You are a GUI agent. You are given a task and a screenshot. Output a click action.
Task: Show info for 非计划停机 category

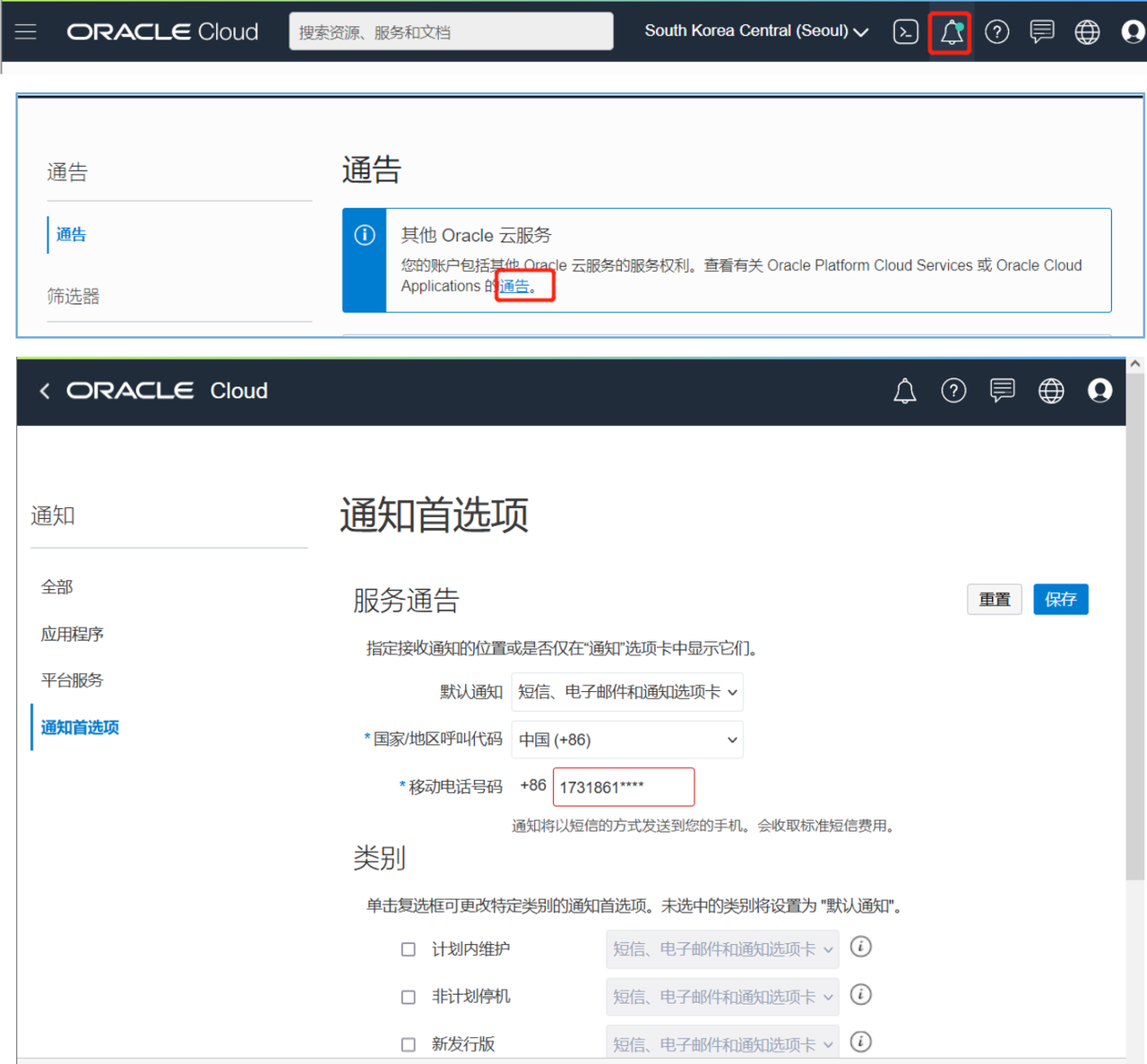click(860, 994)
